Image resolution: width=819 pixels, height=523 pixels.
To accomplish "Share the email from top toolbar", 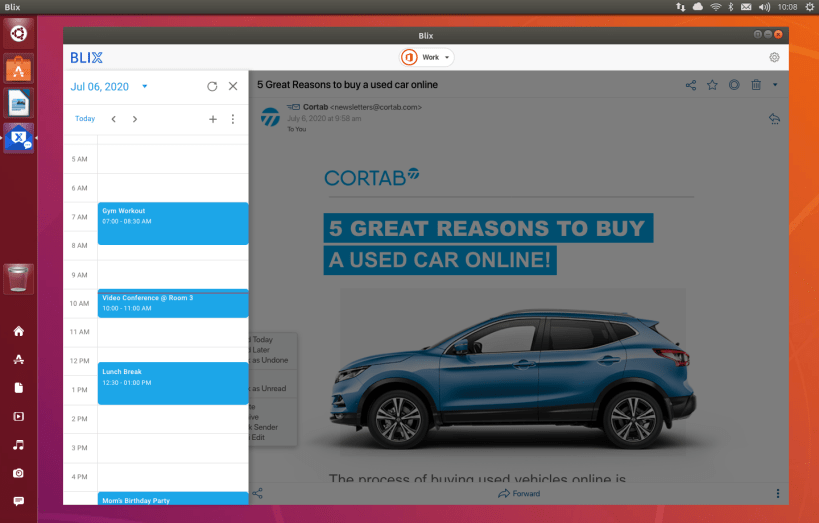I will [x=691, y=85].
